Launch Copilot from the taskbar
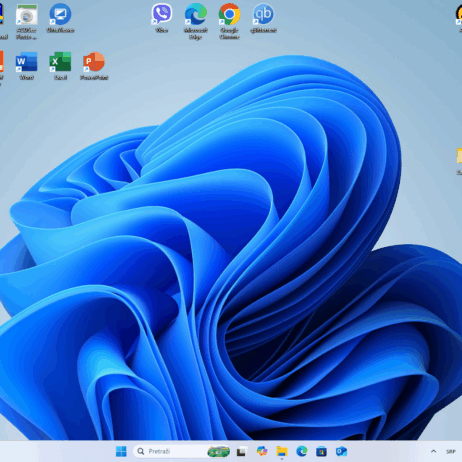The width and height of the screenshot is (462, 462). click(x=262, y=451)
